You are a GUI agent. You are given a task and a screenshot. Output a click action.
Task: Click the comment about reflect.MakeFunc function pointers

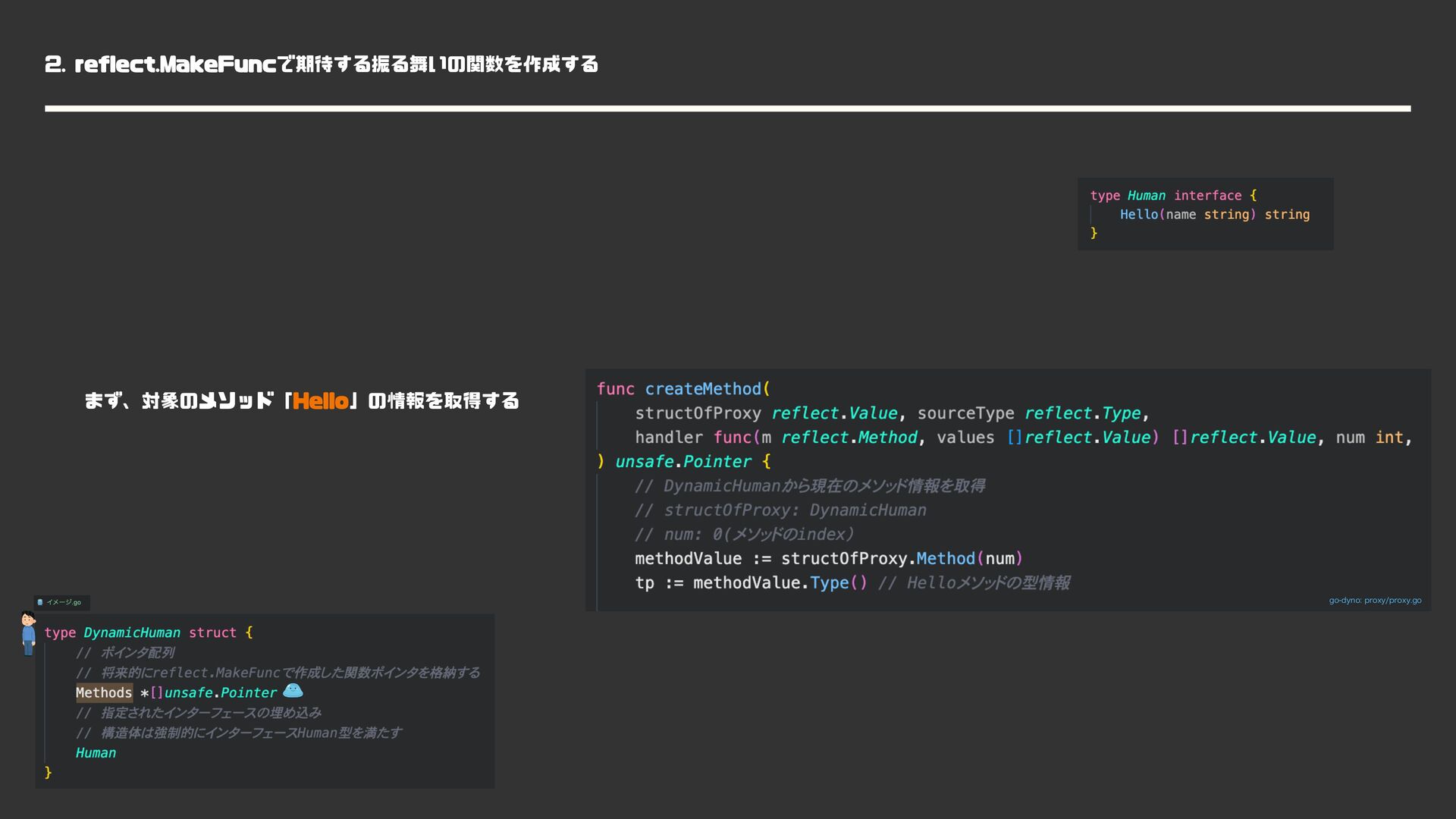click(x=278, y=673)
